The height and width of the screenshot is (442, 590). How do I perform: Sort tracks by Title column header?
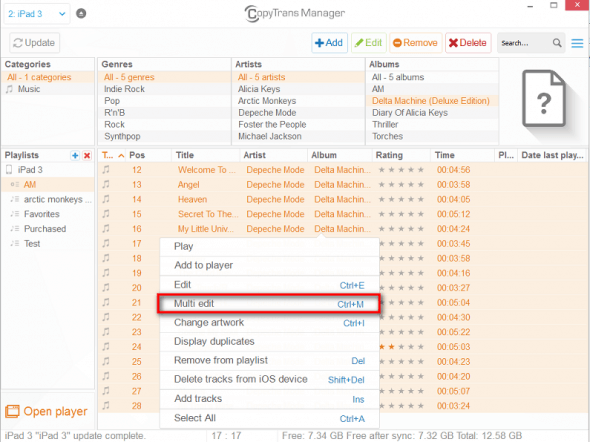coord(205,155)
